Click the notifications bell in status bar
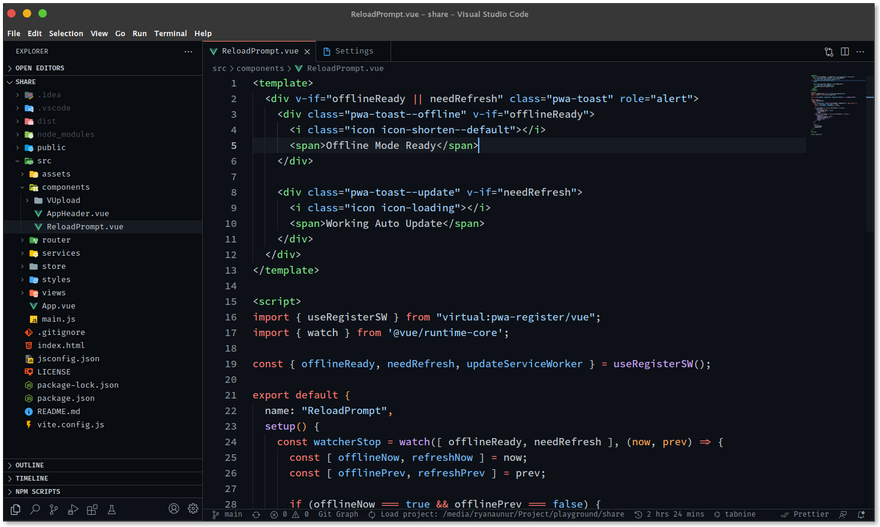 tap(862, 514)
